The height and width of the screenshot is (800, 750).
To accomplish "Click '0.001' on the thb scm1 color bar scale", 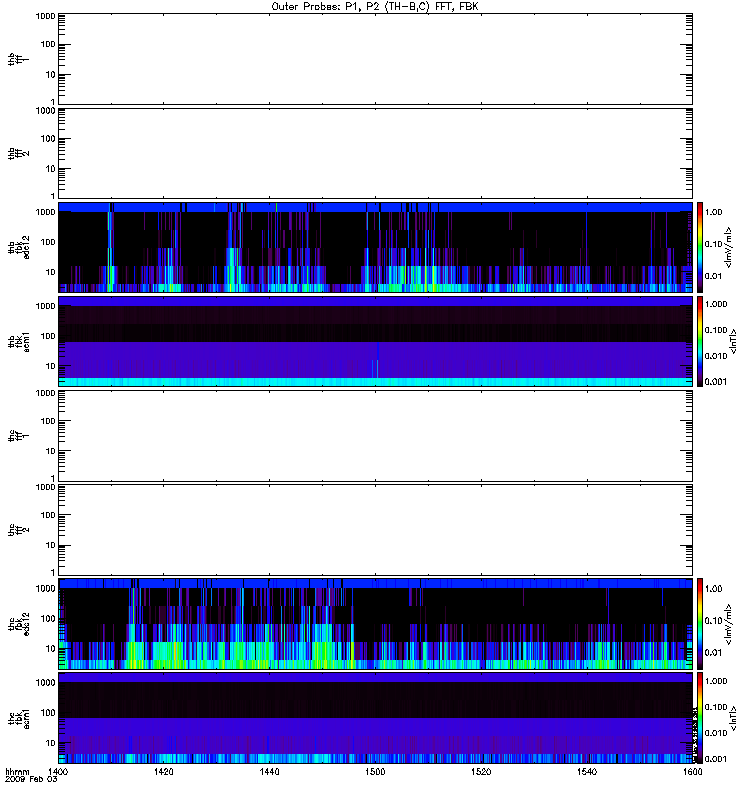I will [x=716, y=382].
